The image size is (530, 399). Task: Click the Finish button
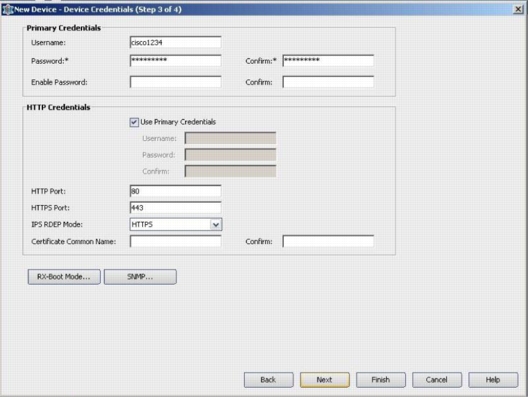click(x=381, y=380)
